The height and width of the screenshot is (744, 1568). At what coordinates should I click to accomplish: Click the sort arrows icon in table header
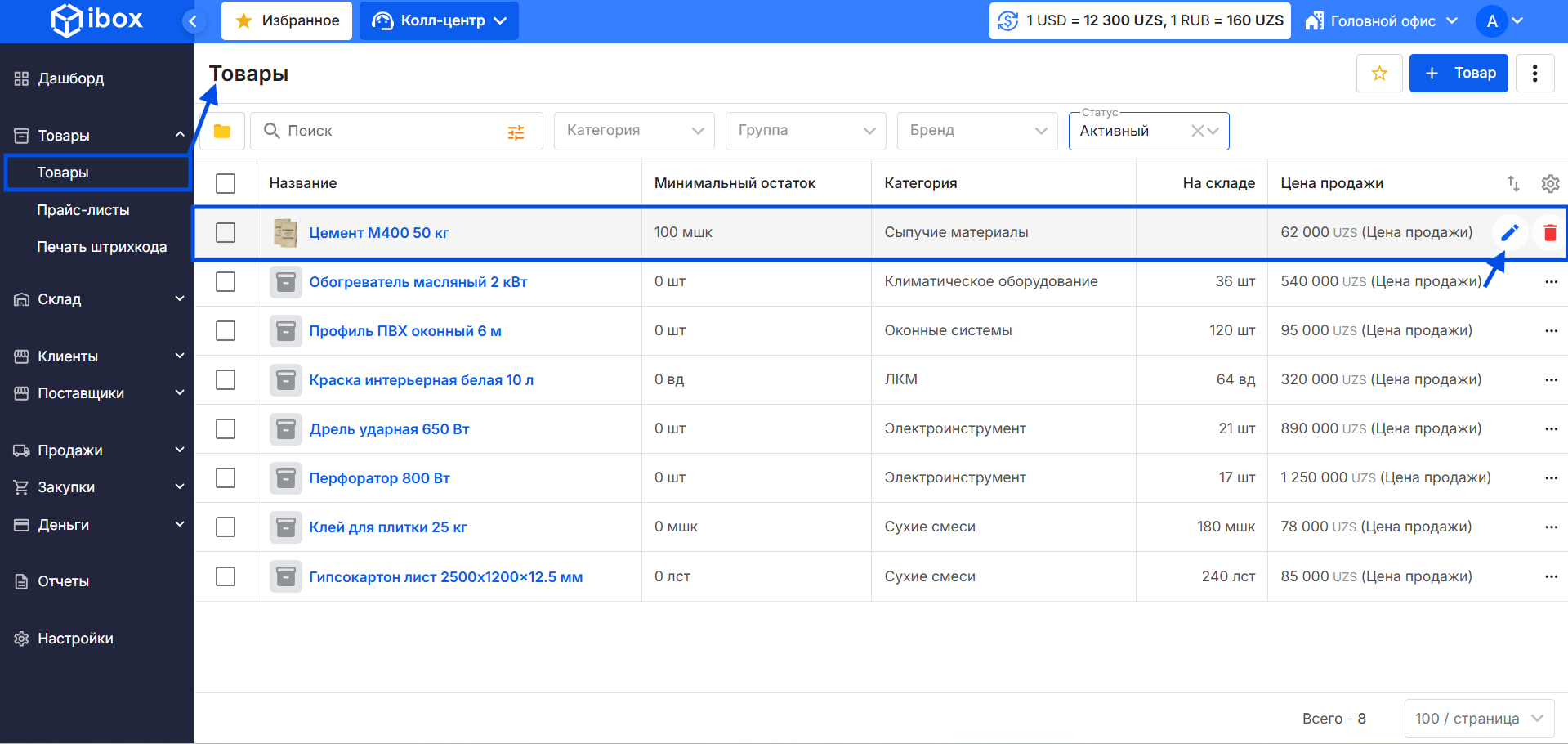1513,184
